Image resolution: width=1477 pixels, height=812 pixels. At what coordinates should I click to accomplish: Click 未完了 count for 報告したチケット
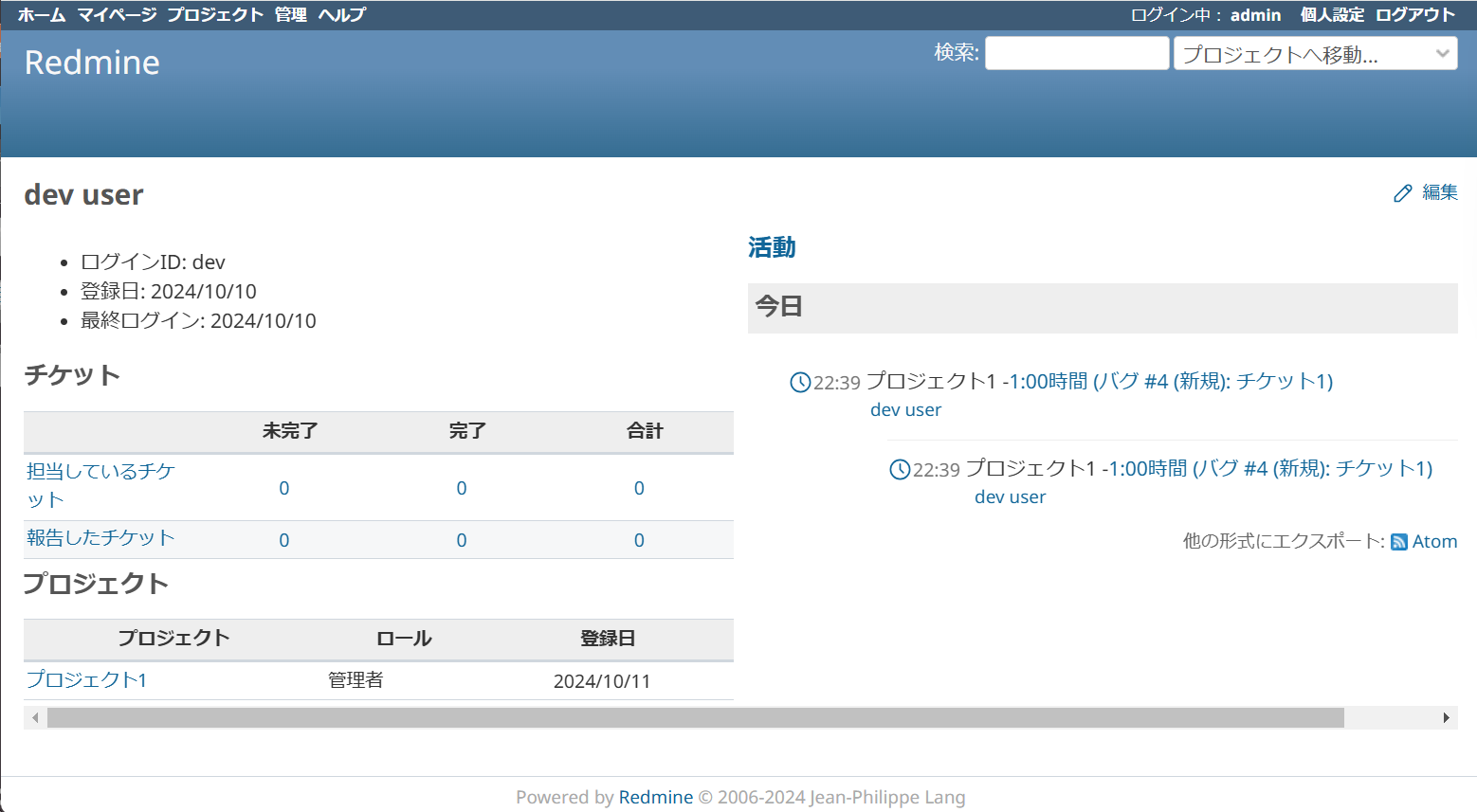(284, 540)
